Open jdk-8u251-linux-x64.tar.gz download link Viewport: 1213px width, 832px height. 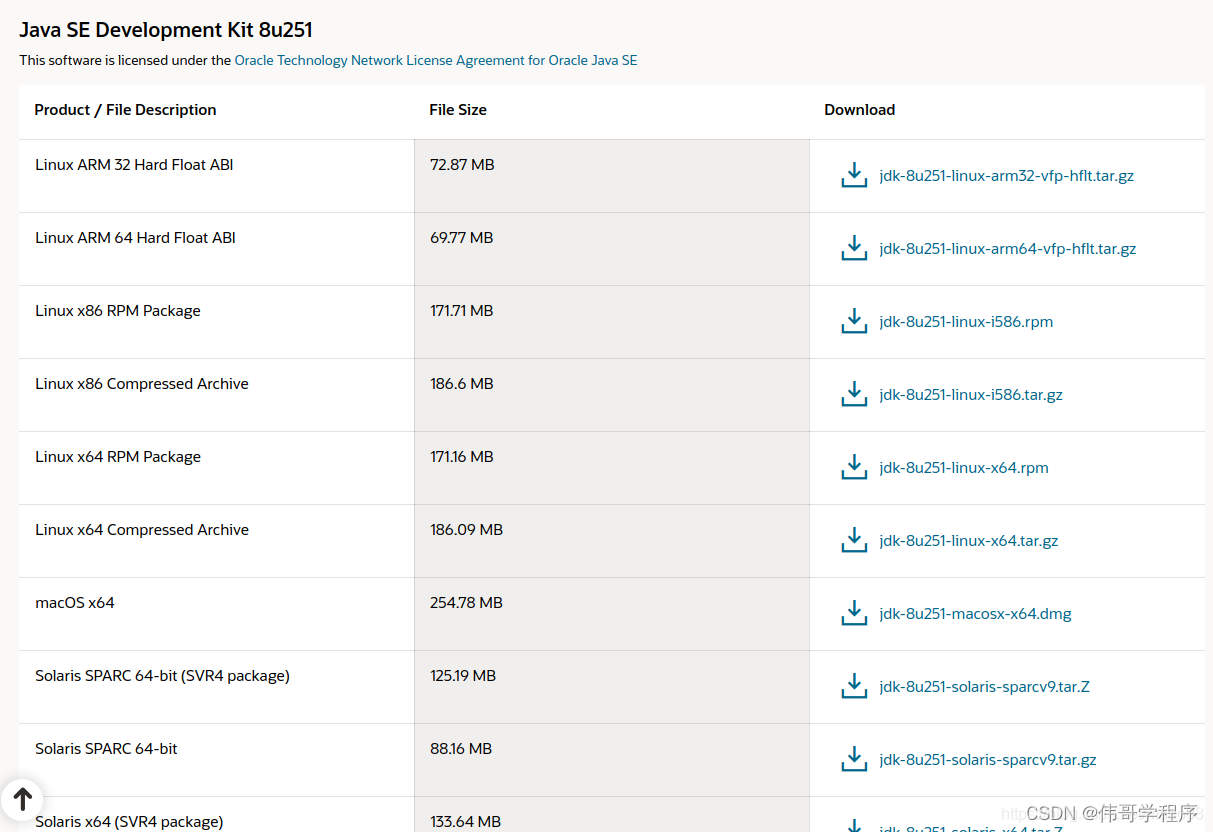tap(968, 541)
